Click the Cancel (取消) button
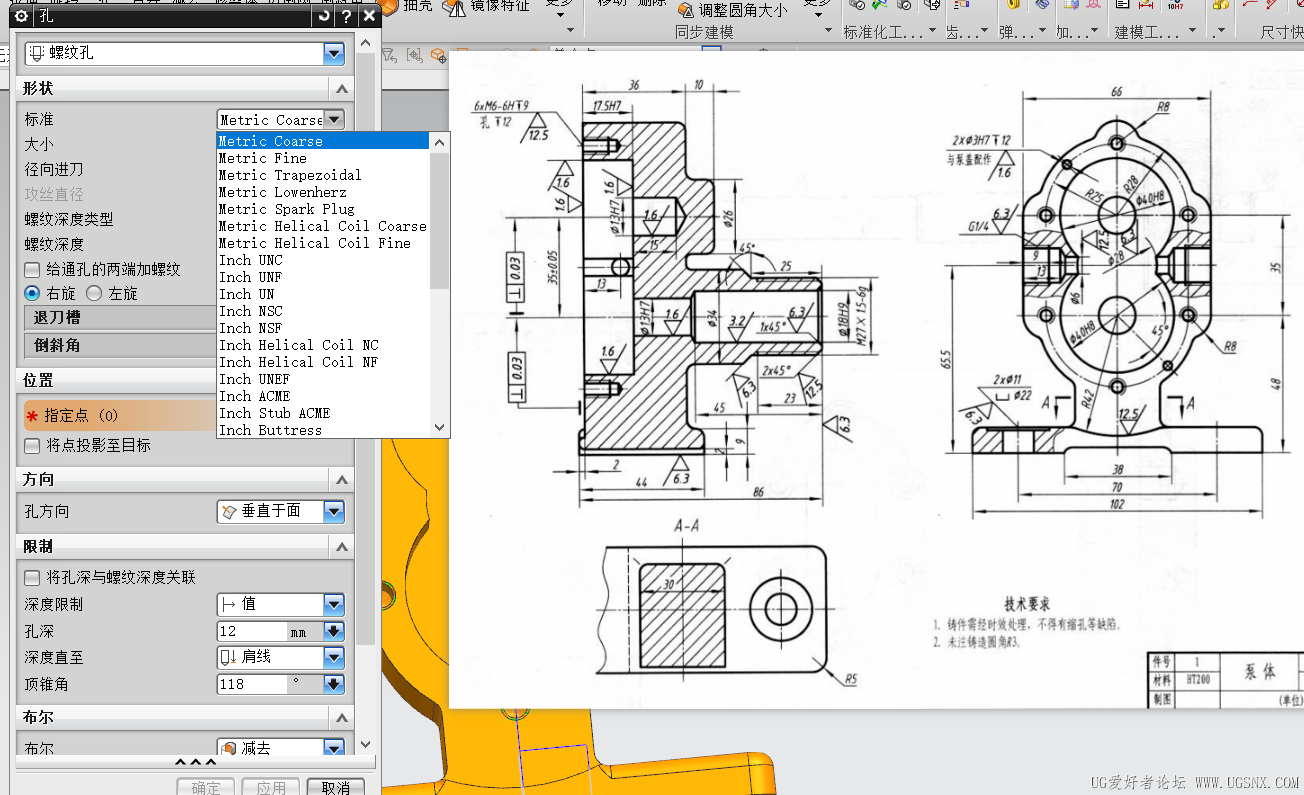 [x=335, y=788]
